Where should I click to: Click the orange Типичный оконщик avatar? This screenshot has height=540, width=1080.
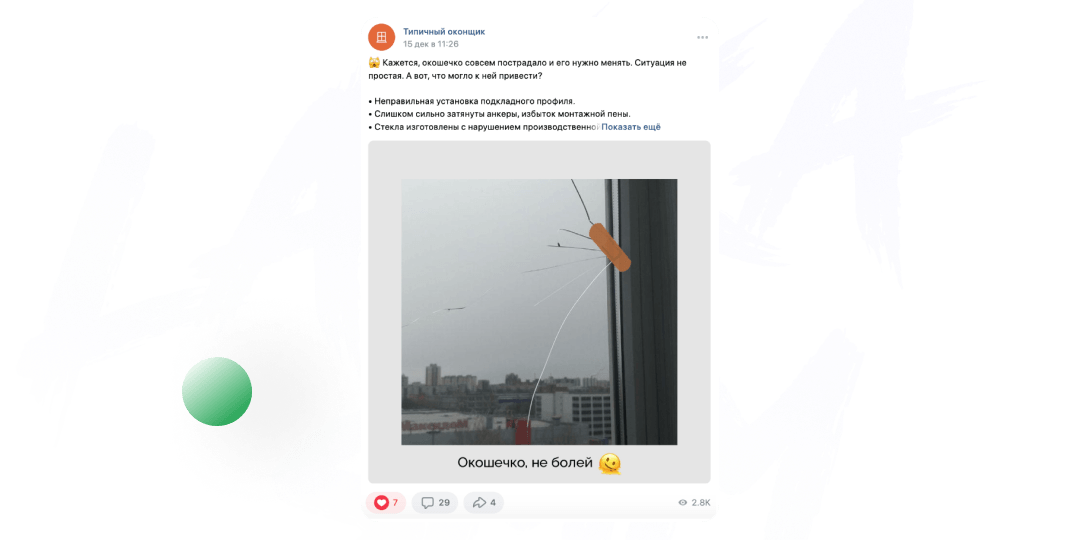point(382,37)
